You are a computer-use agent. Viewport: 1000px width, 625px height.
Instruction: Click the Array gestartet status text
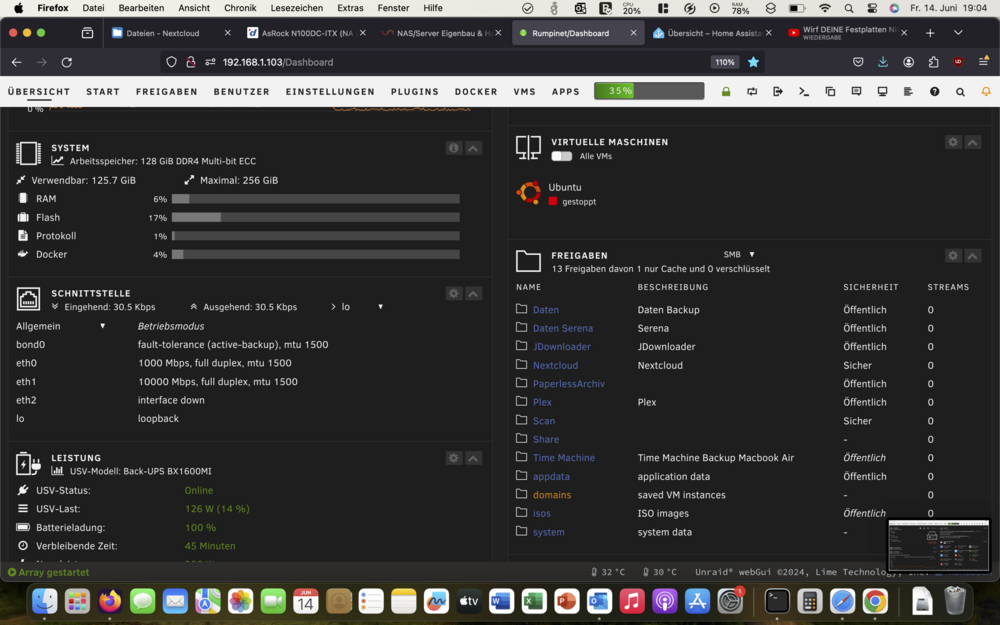coord(54,573)
